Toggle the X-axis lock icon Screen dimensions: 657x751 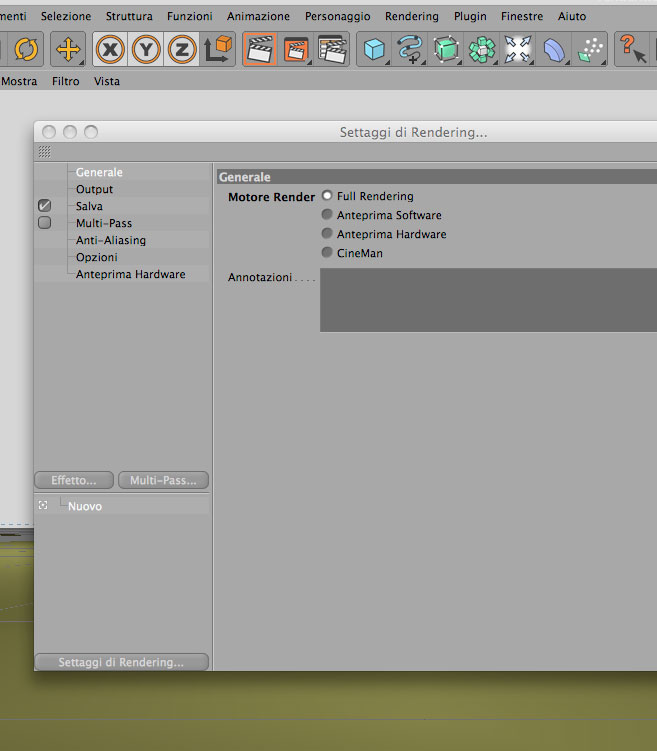coord(110,49)
